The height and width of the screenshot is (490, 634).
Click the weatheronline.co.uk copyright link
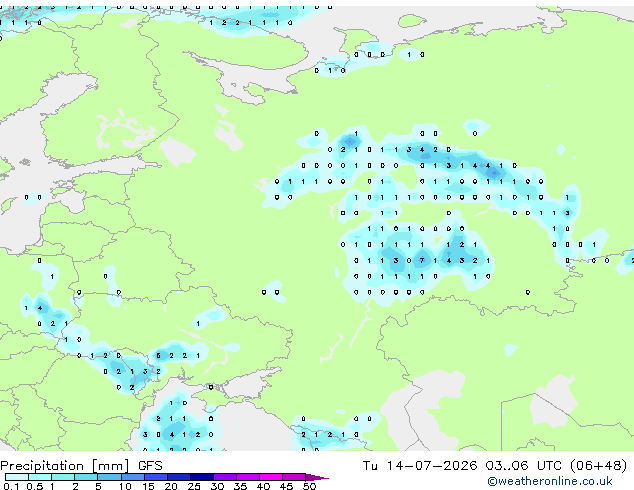[550, 481]
